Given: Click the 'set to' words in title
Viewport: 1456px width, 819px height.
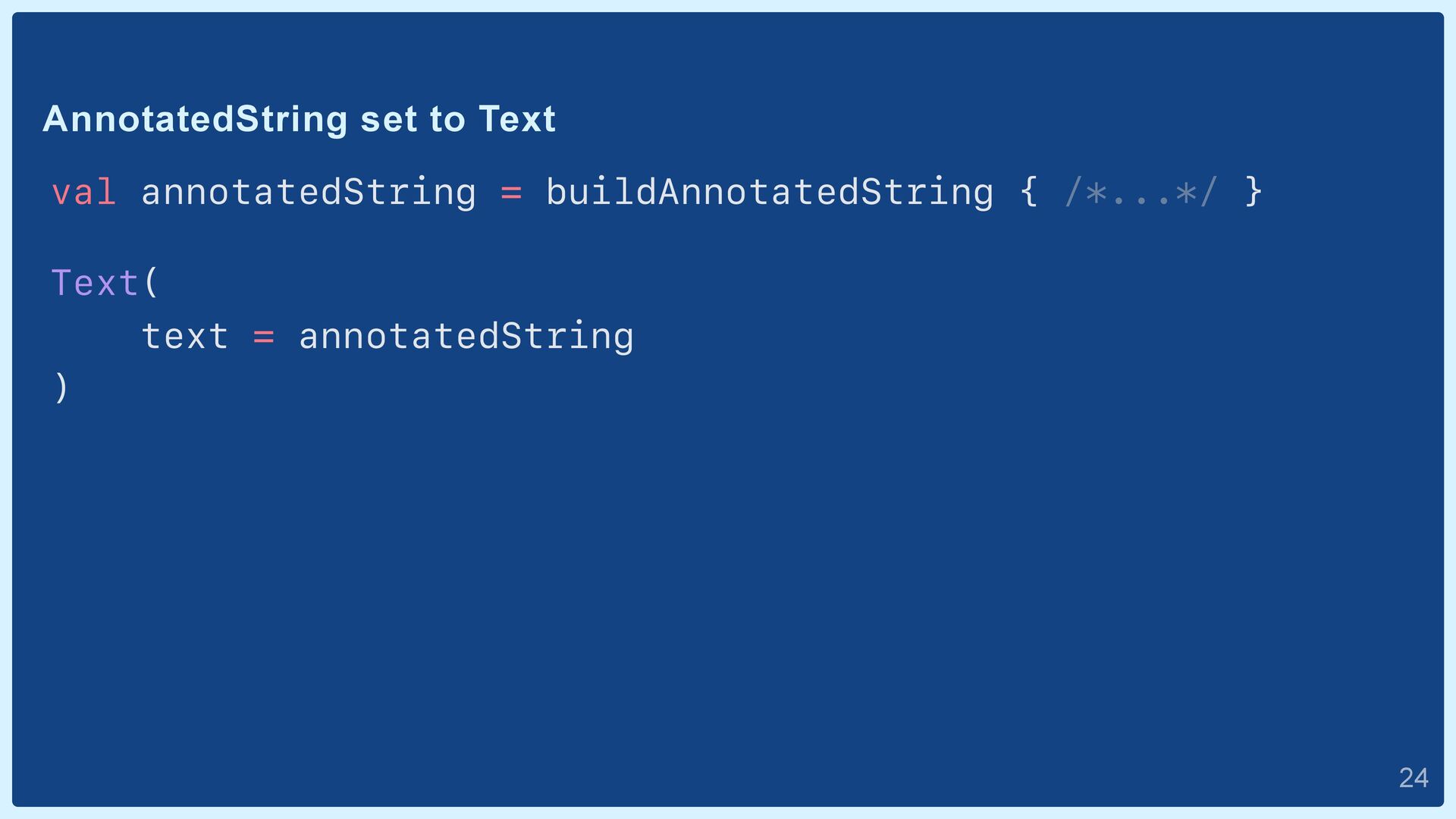Looking at the screenshot, I should coord(413,120).
